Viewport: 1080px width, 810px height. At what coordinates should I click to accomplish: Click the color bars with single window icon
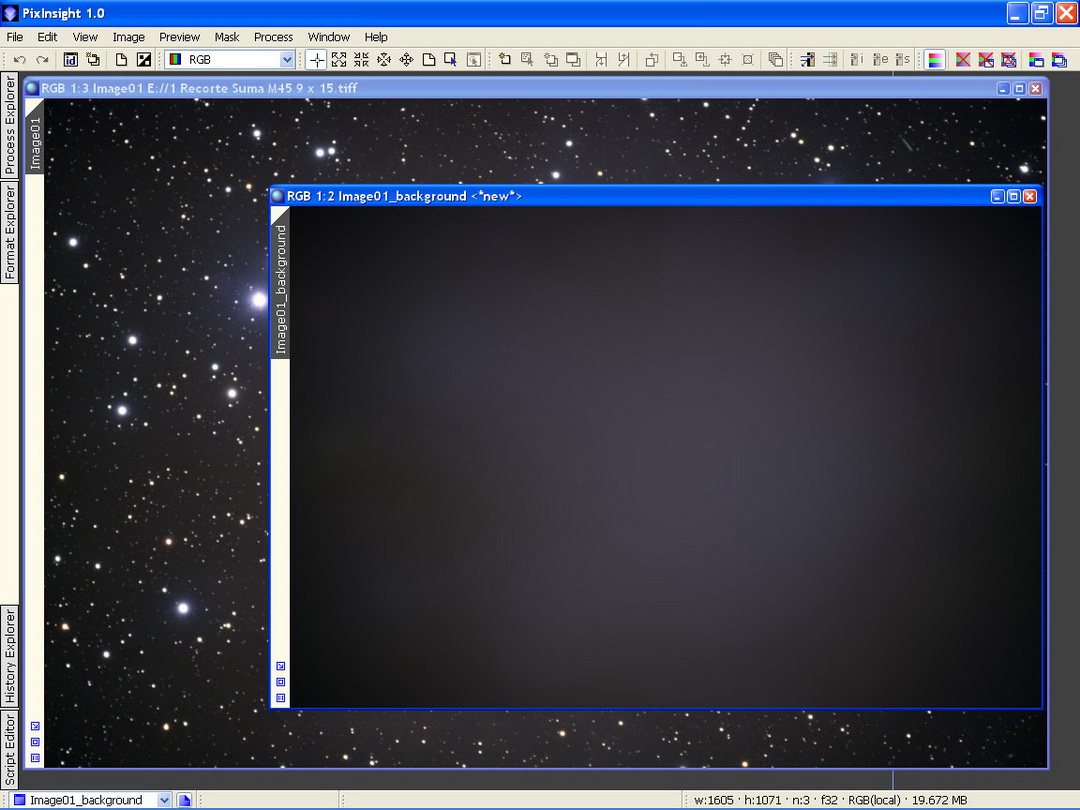click(x=1036, y=60)
